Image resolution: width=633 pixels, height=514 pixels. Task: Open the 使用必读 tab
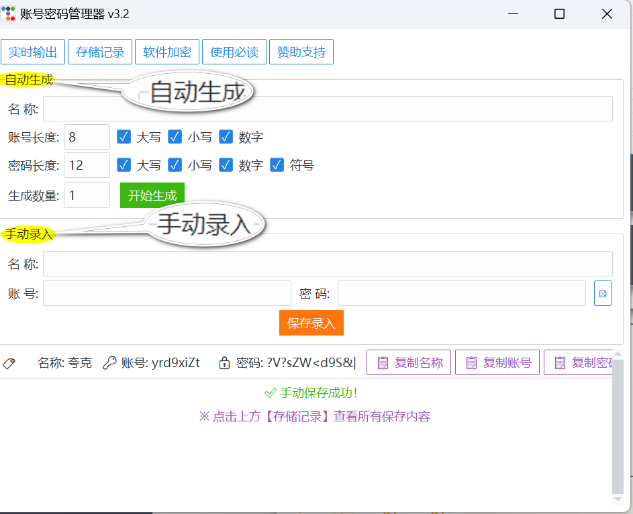pyautogui.click(x=234, y=52)
